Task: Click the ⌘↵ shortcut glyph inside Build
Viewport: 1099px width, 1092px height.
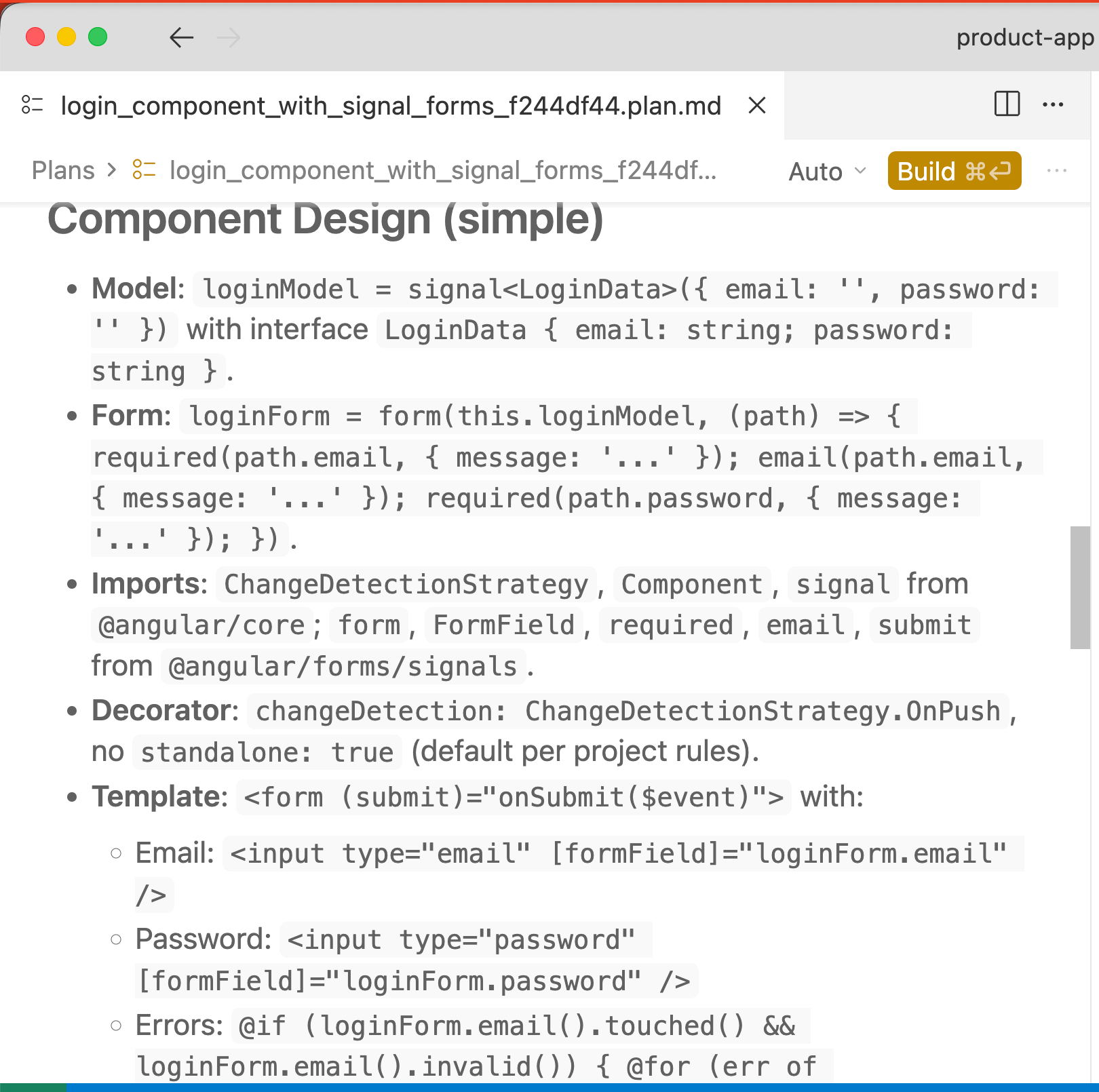Action: coord(988,171)
